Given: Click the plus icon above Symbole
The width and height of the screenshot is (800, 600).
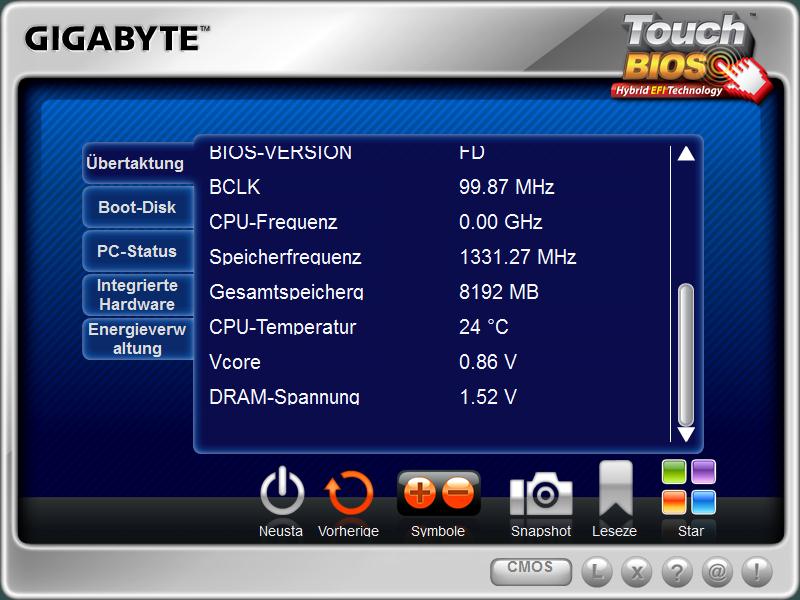Looking at the screenshot, I should (419, 493).
